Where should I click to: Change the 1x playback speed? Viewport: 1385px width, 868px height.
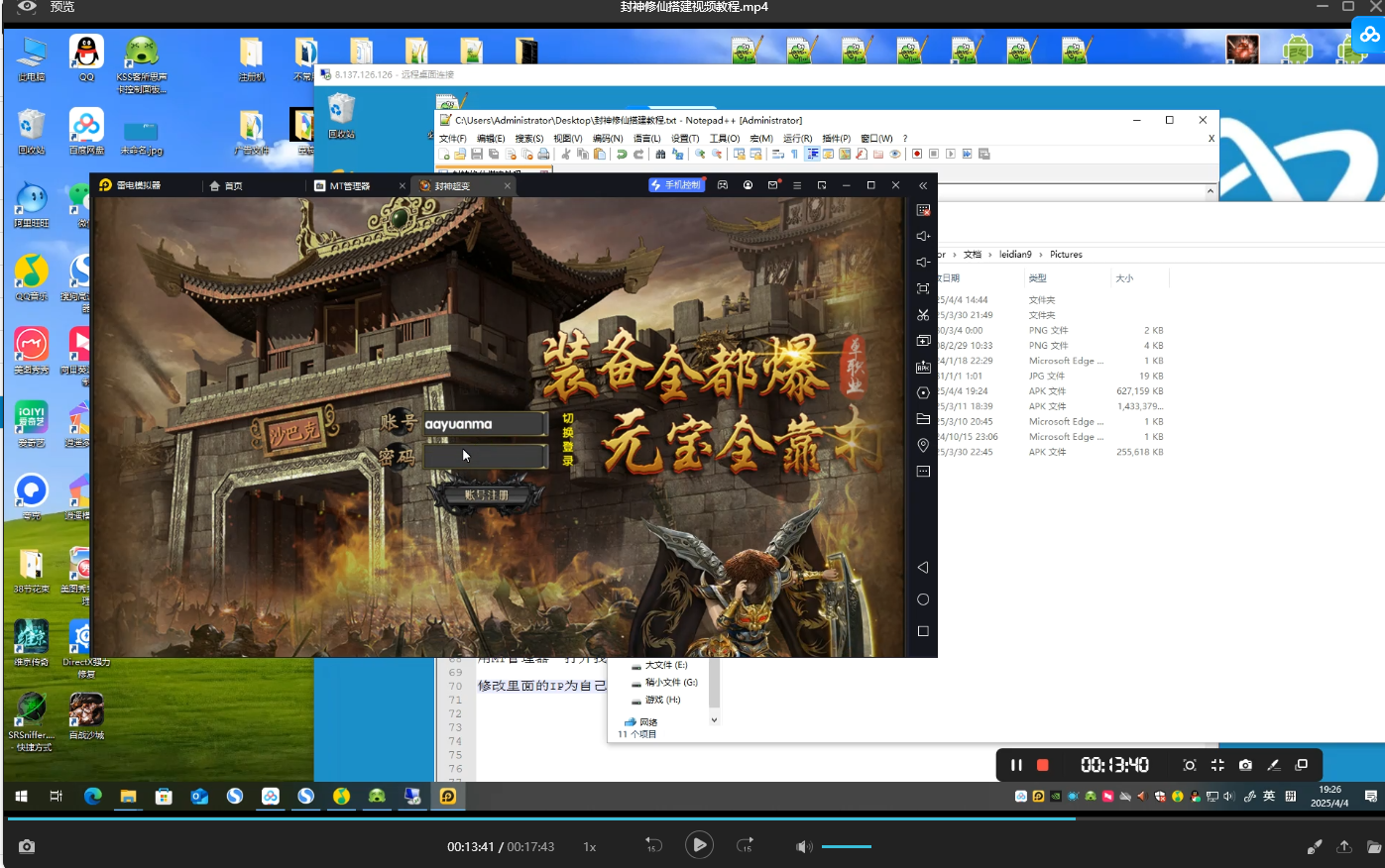tap(590, 847)
